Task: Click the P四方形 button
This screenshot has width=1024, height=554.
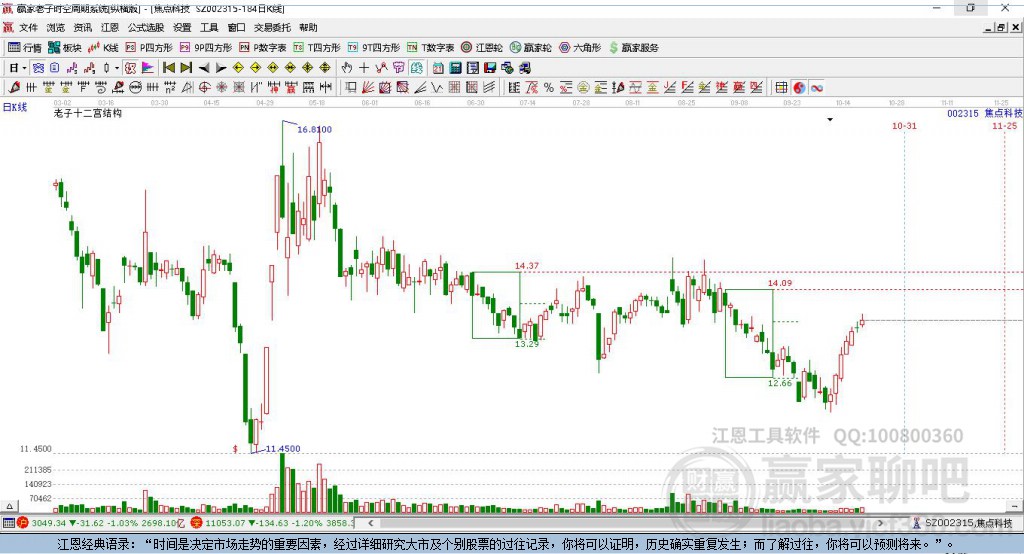Action: (148, 47)
